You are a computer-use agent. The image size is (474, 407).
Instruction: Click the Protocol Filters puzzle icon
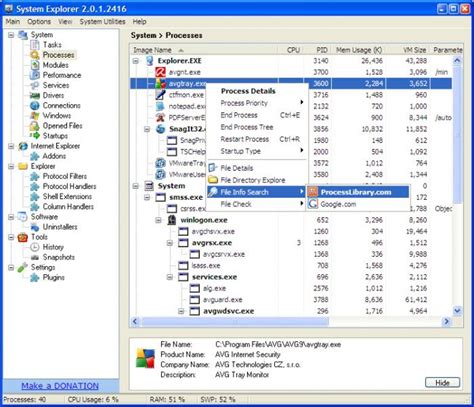point(35,176)
